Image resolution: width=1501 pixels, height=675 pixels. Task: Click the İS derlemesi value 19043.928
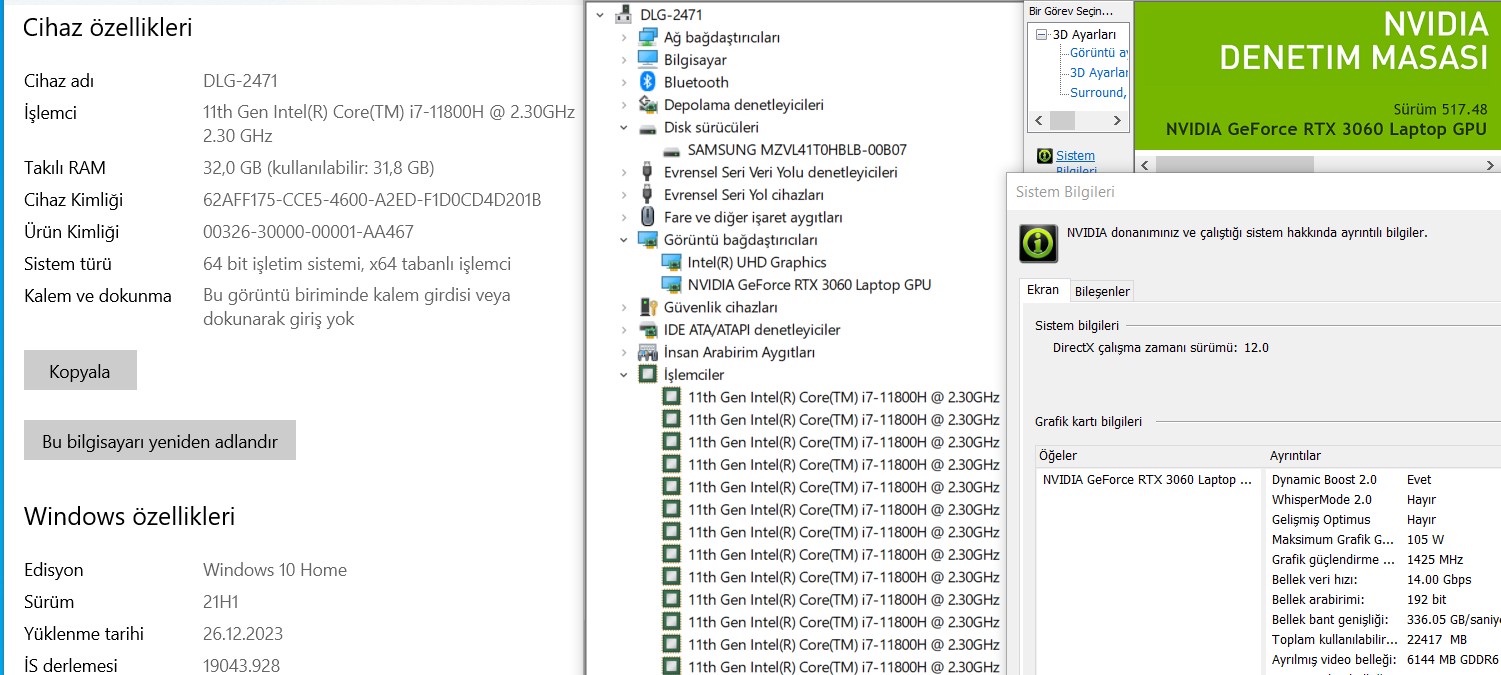tap(241, 666)
